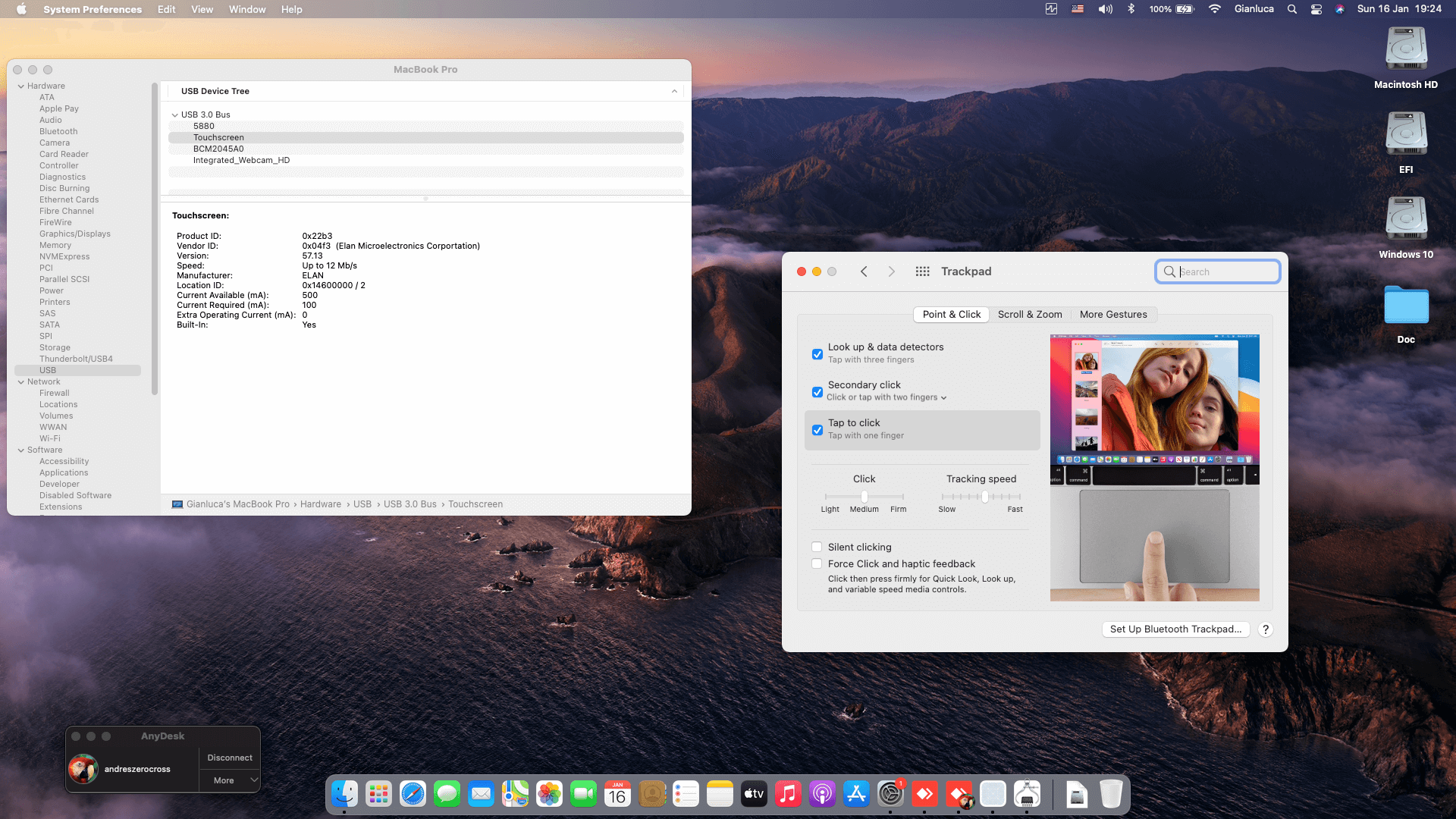The image size is (1456, 819).
Task: Disable the Tap to click checkbox
Action: [x=817, y=430]
